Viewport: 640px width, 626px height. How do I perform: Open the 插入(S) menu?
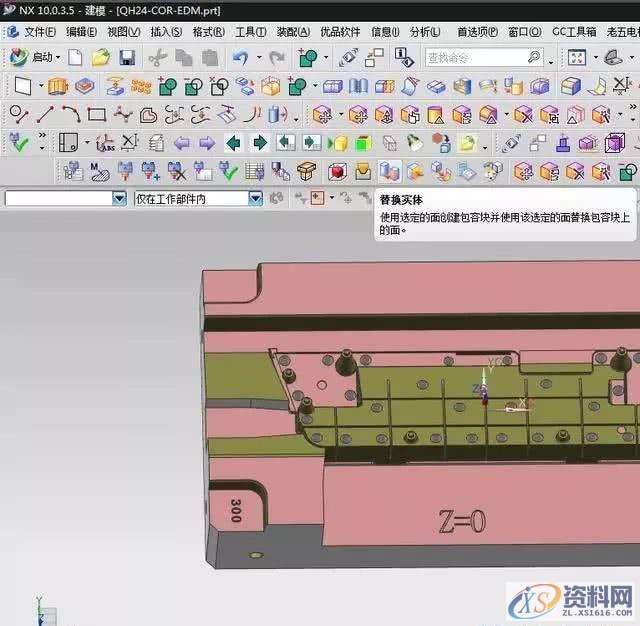[x=166, y=32]
